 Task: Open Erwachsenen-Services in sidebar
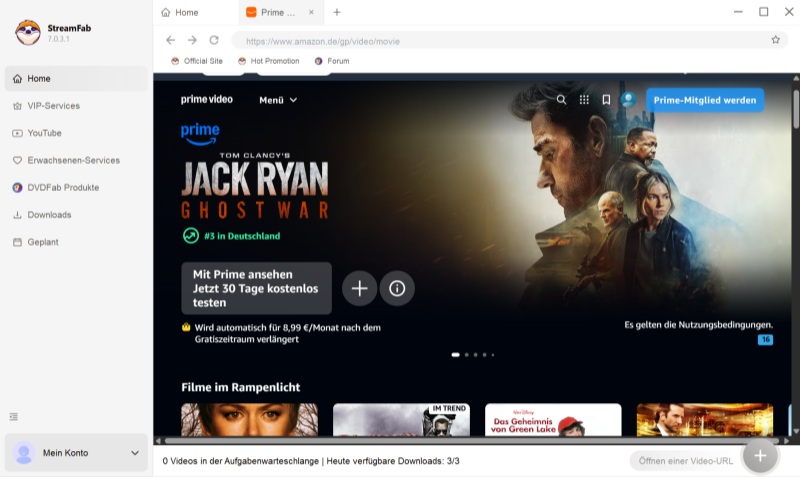point(76,160)
